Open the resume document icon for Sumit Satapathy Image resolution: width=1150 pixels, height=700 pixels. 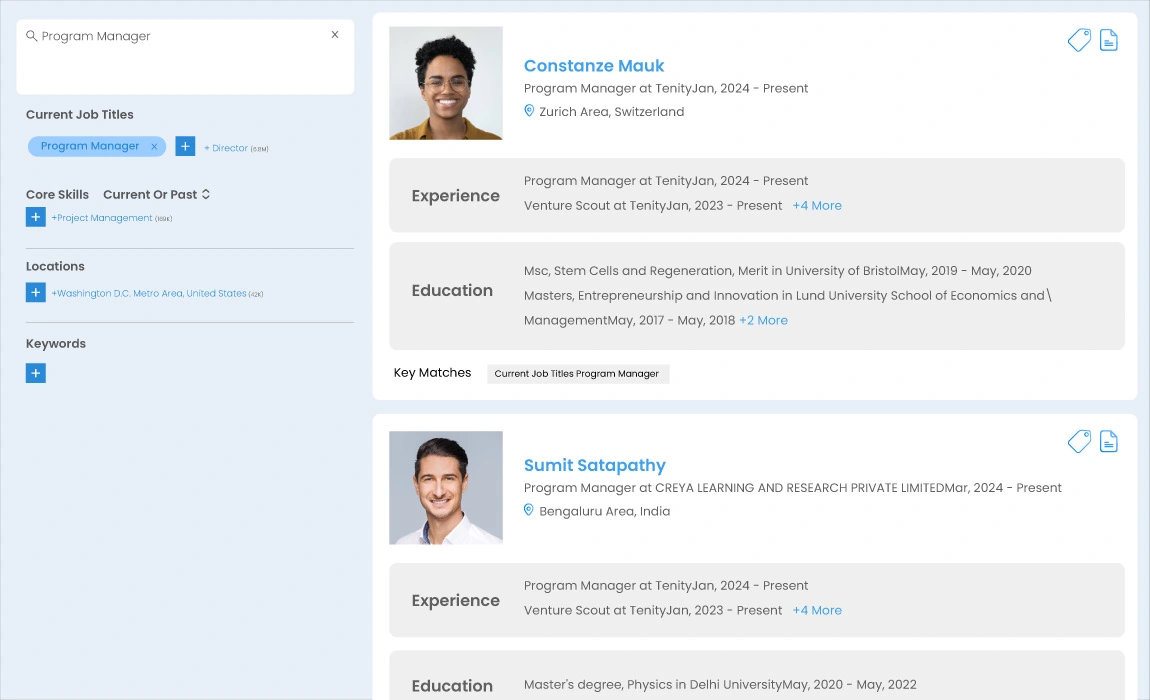(x=1108, y=440)
